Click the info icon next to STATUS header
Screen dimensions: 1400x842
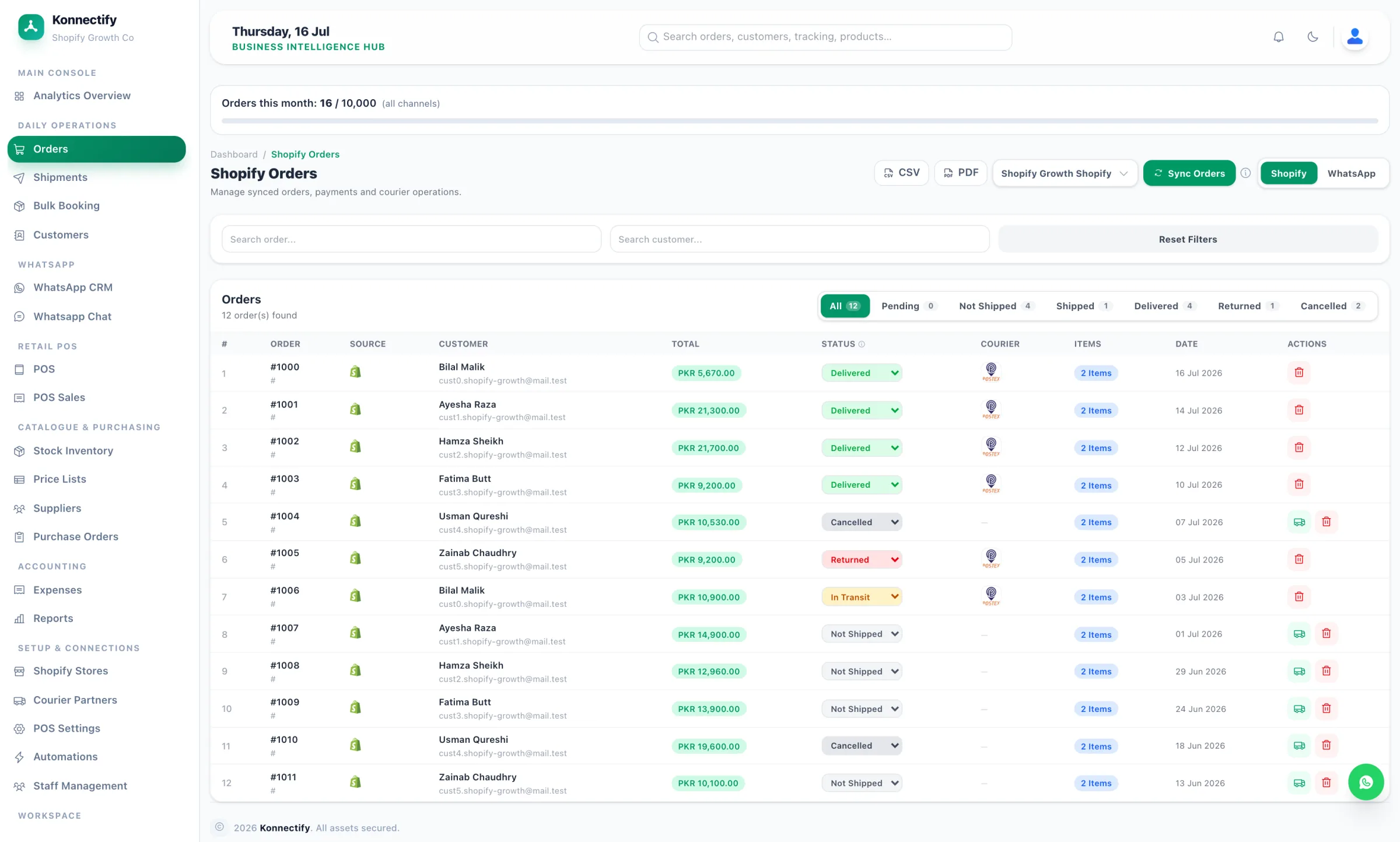click(862, 344)
